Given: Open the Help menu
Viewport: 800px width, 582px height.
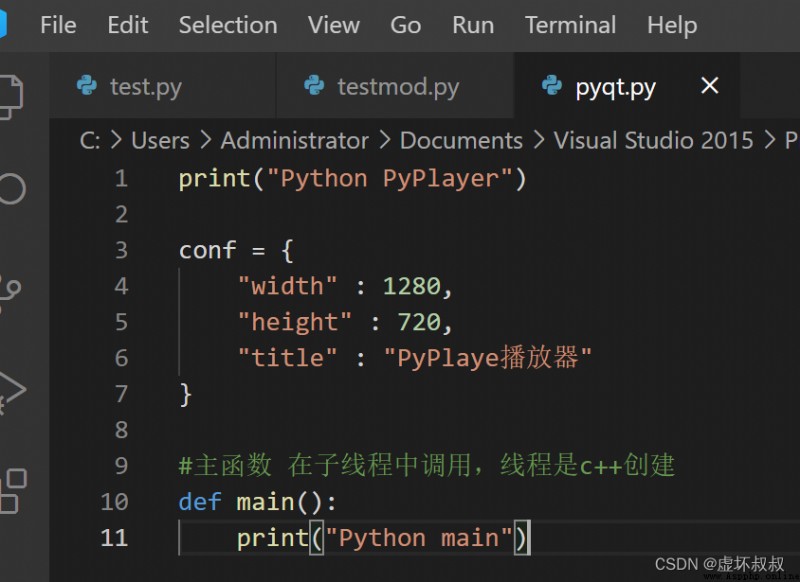Looking at the screenshot, I should 672,25.
